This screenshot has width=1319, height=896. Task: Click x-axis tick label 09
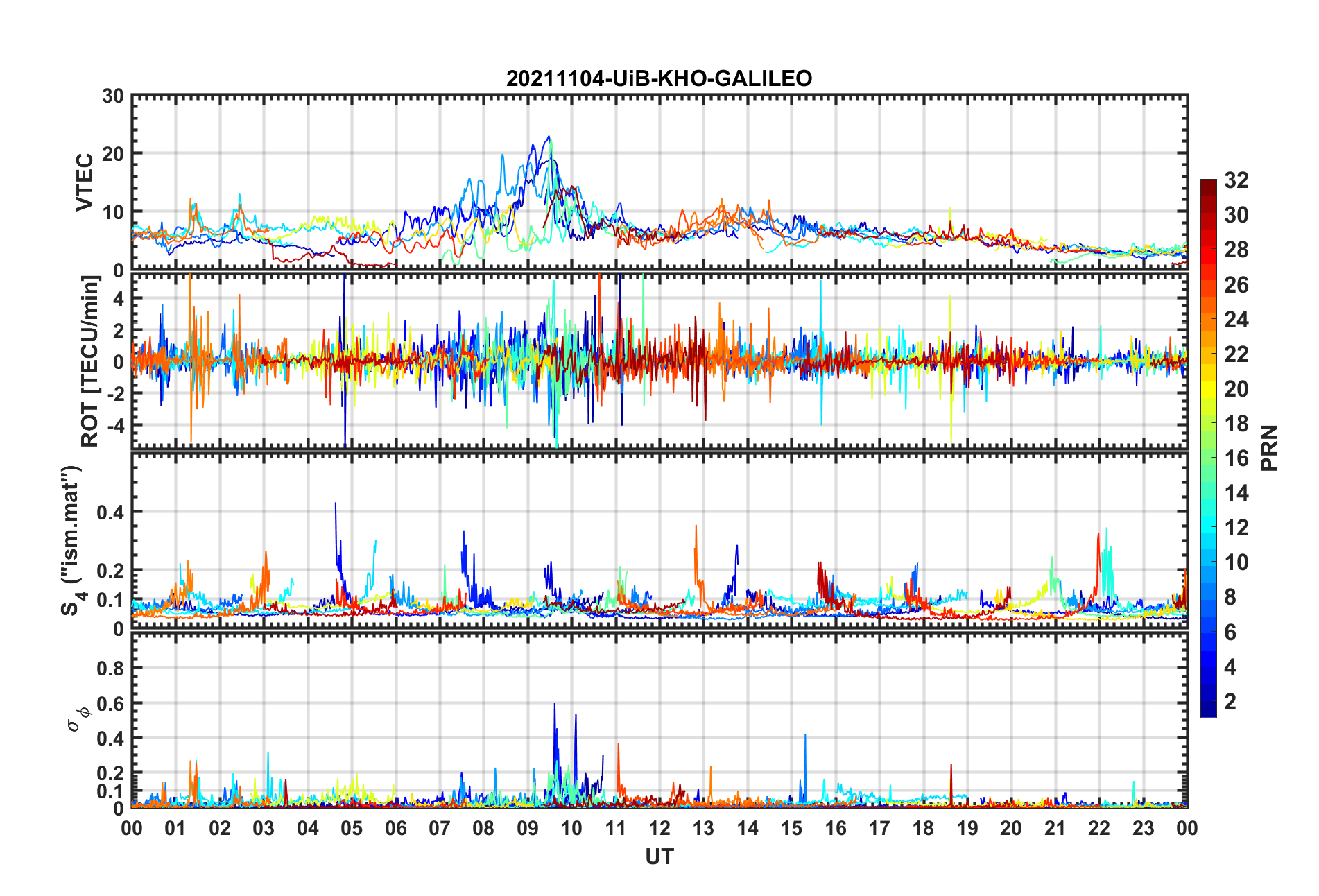[x=527, y=828]
